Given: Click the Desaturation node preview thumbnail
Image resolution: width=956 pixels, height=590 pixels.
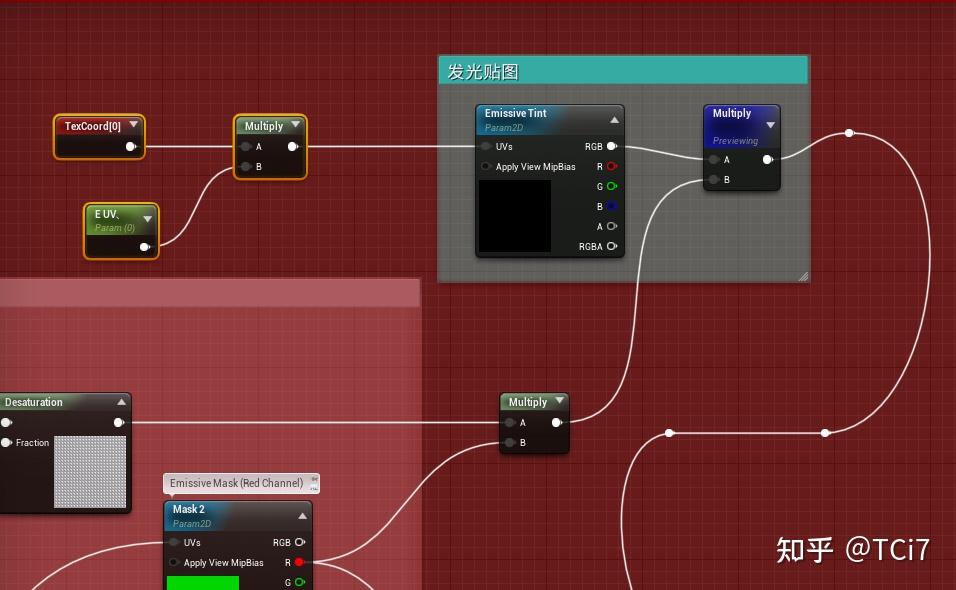Looking at the screenshot, I should click(x=90, y=472).
